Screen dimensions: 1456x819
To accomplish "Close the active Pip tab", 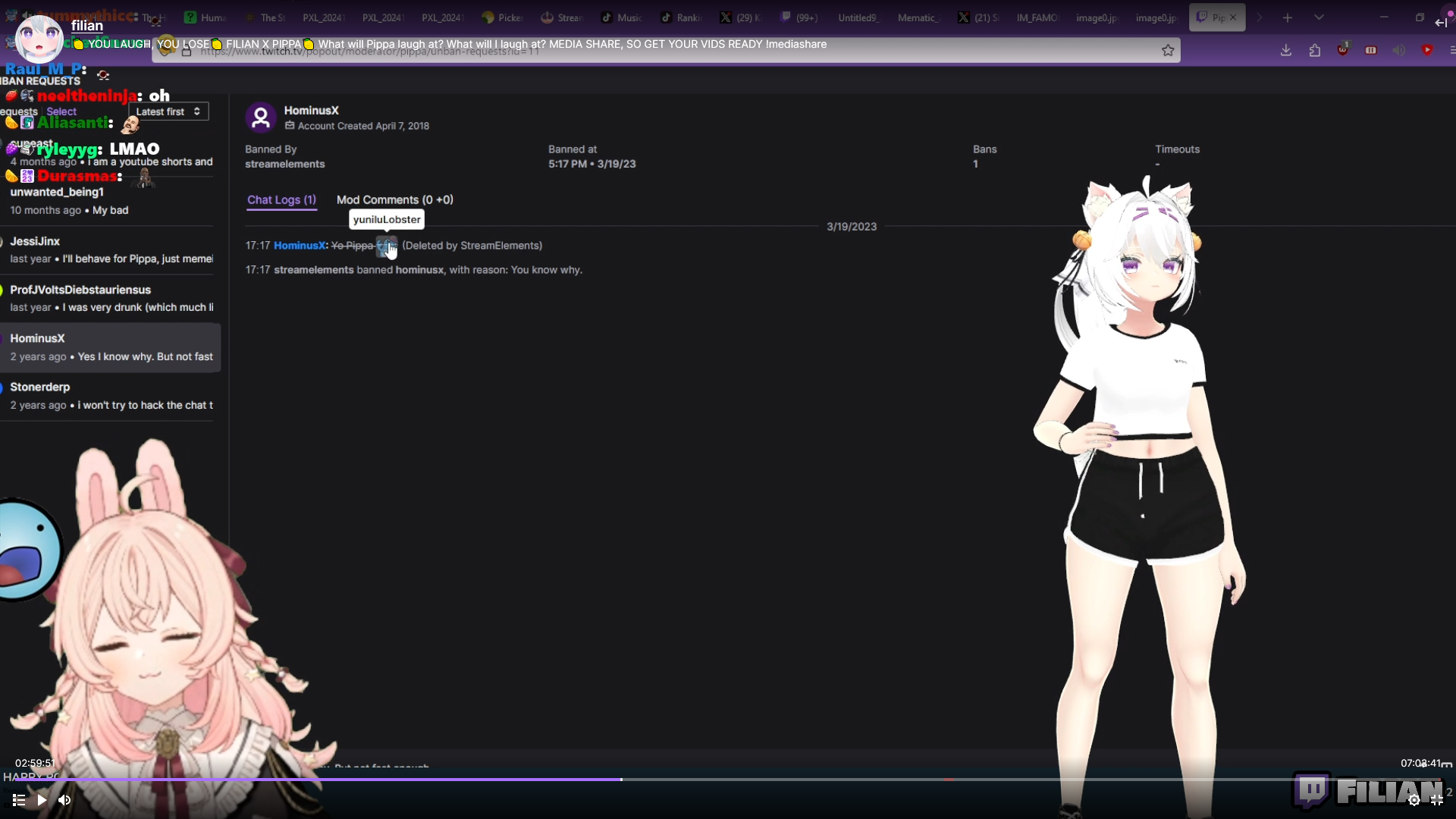I will [x=1233, y=17].
